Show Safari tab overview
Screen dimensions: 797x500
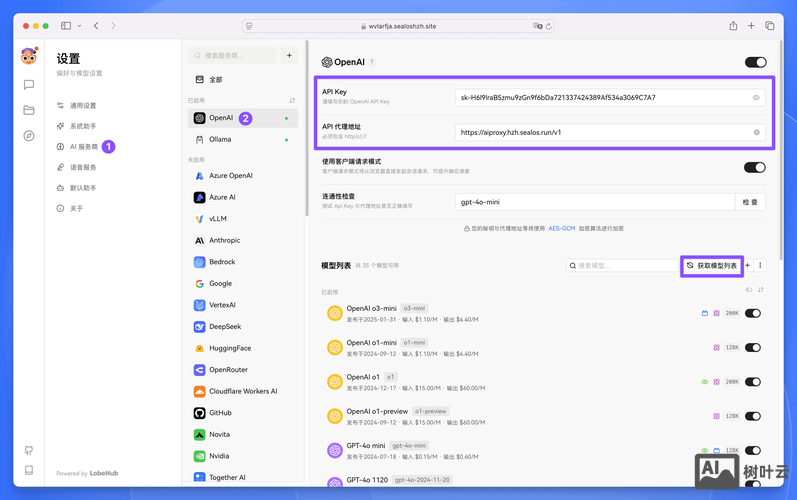[770, 26]
